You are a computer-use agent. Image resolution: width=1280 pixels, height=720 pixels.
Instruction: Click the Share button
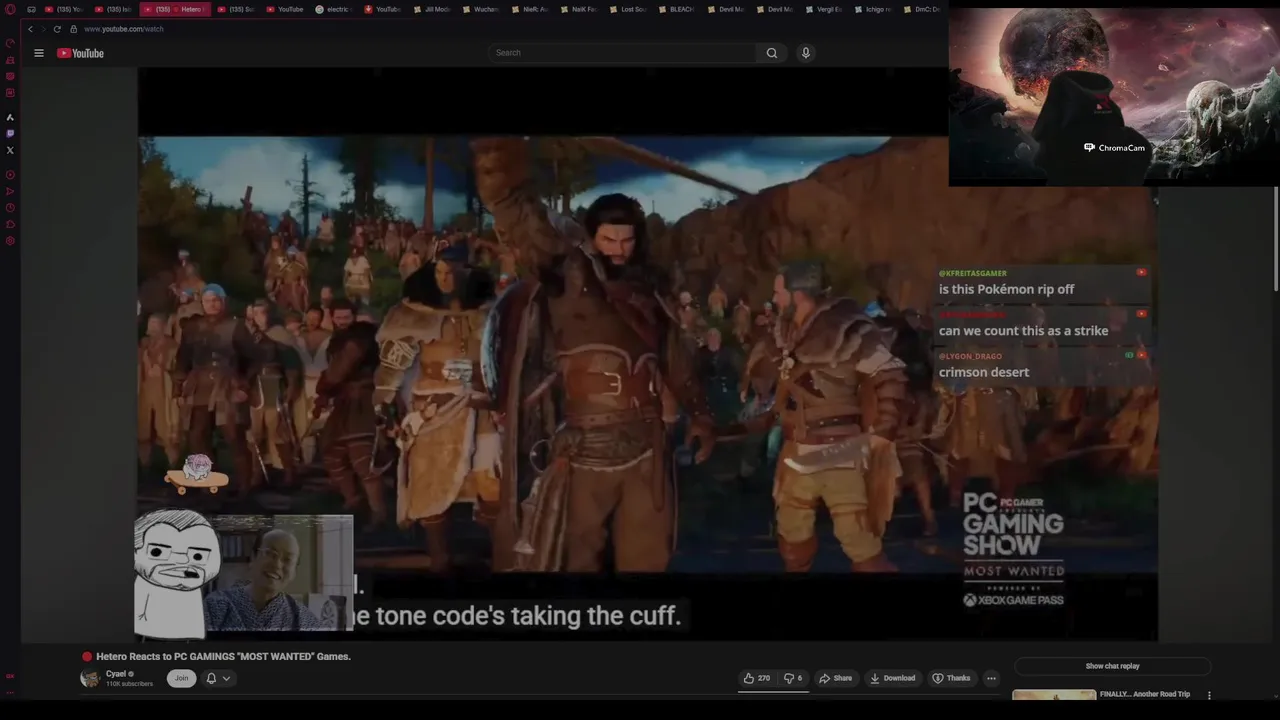click(x=836, y=678)
